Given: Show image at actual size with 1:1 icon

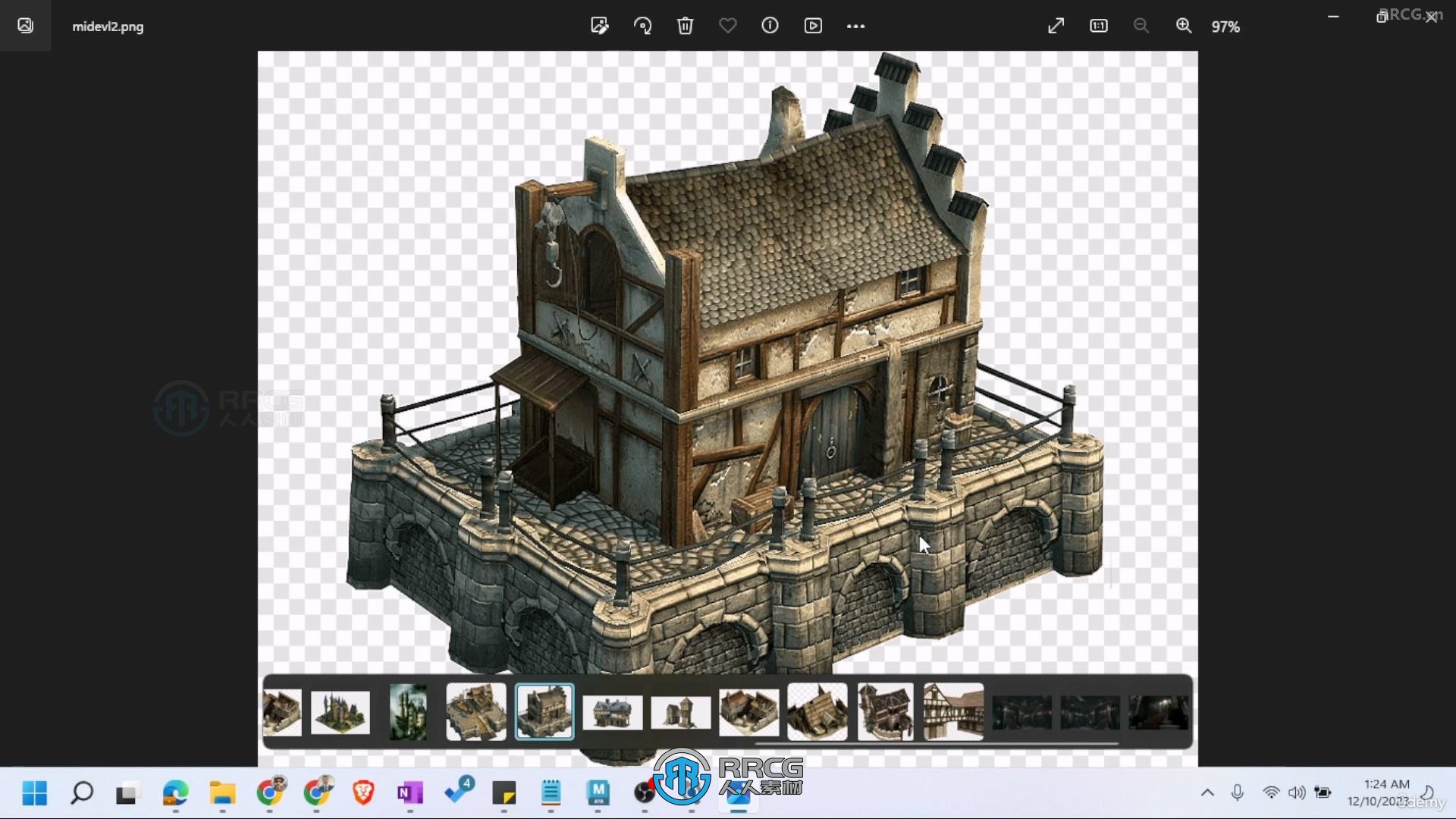Looking at the screenshot, I should tap(1098, 26).
